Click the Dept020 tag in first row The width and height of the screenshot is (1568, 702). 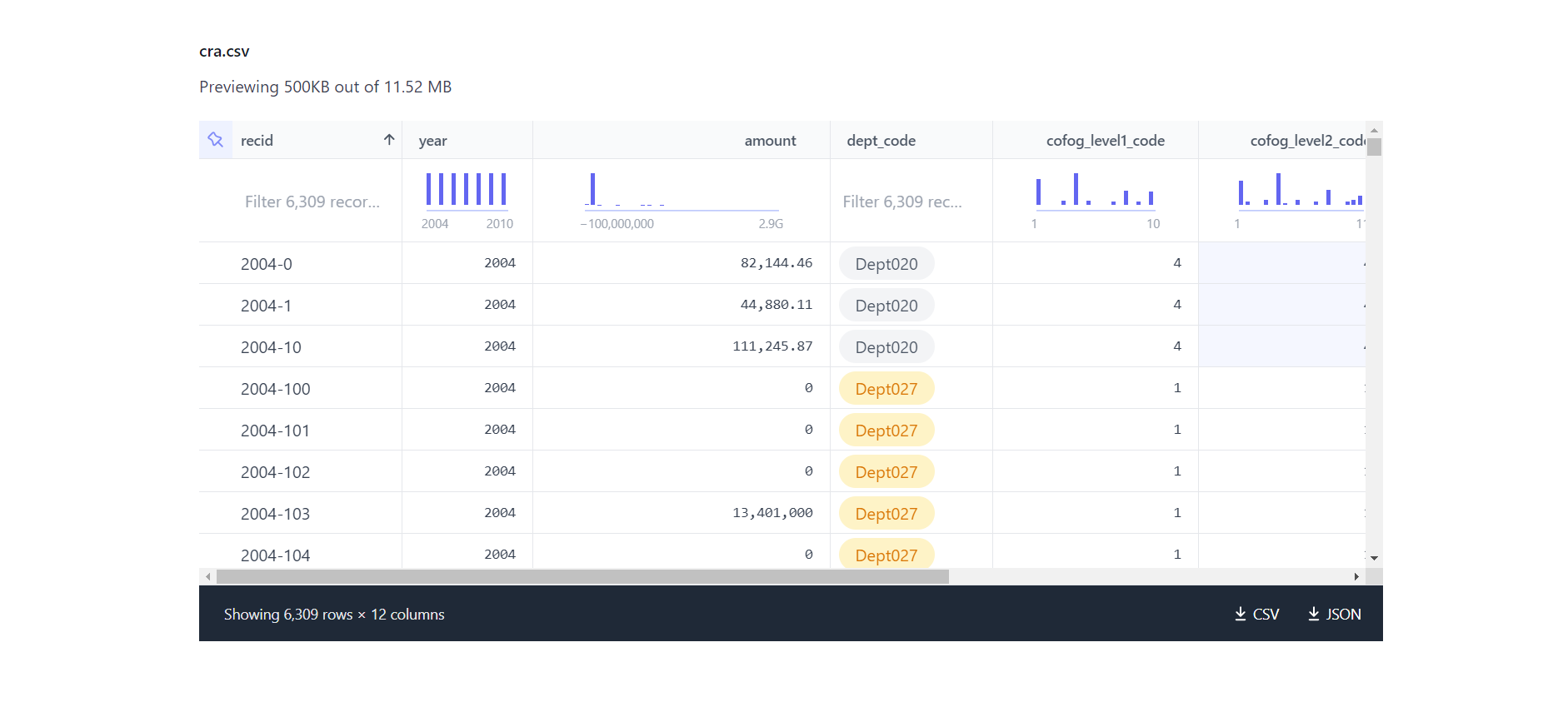point(886,264)
